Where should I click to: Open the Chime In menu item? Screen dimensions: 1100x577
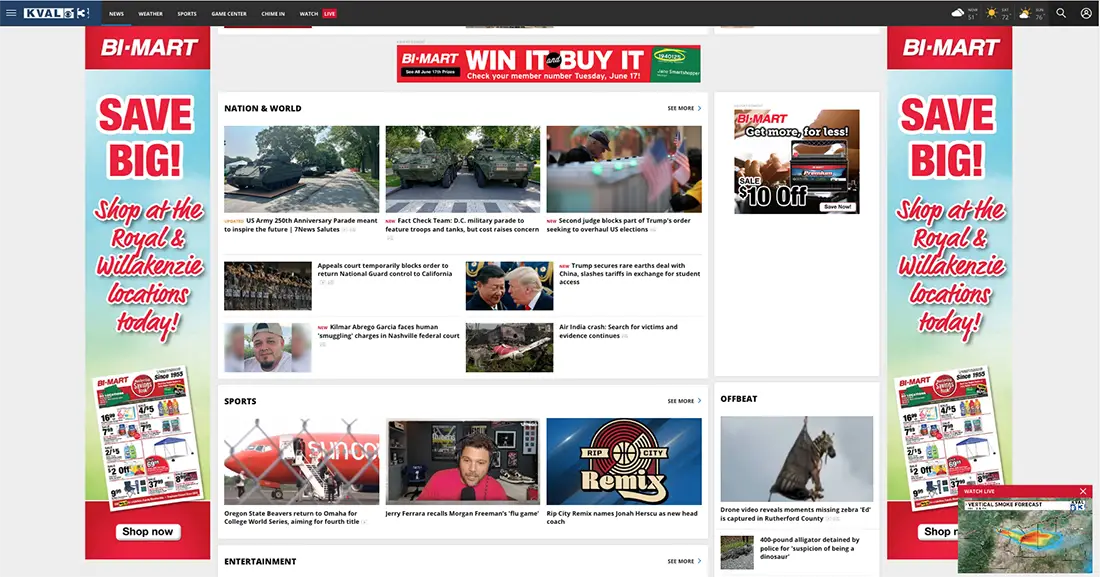[273, 13]
